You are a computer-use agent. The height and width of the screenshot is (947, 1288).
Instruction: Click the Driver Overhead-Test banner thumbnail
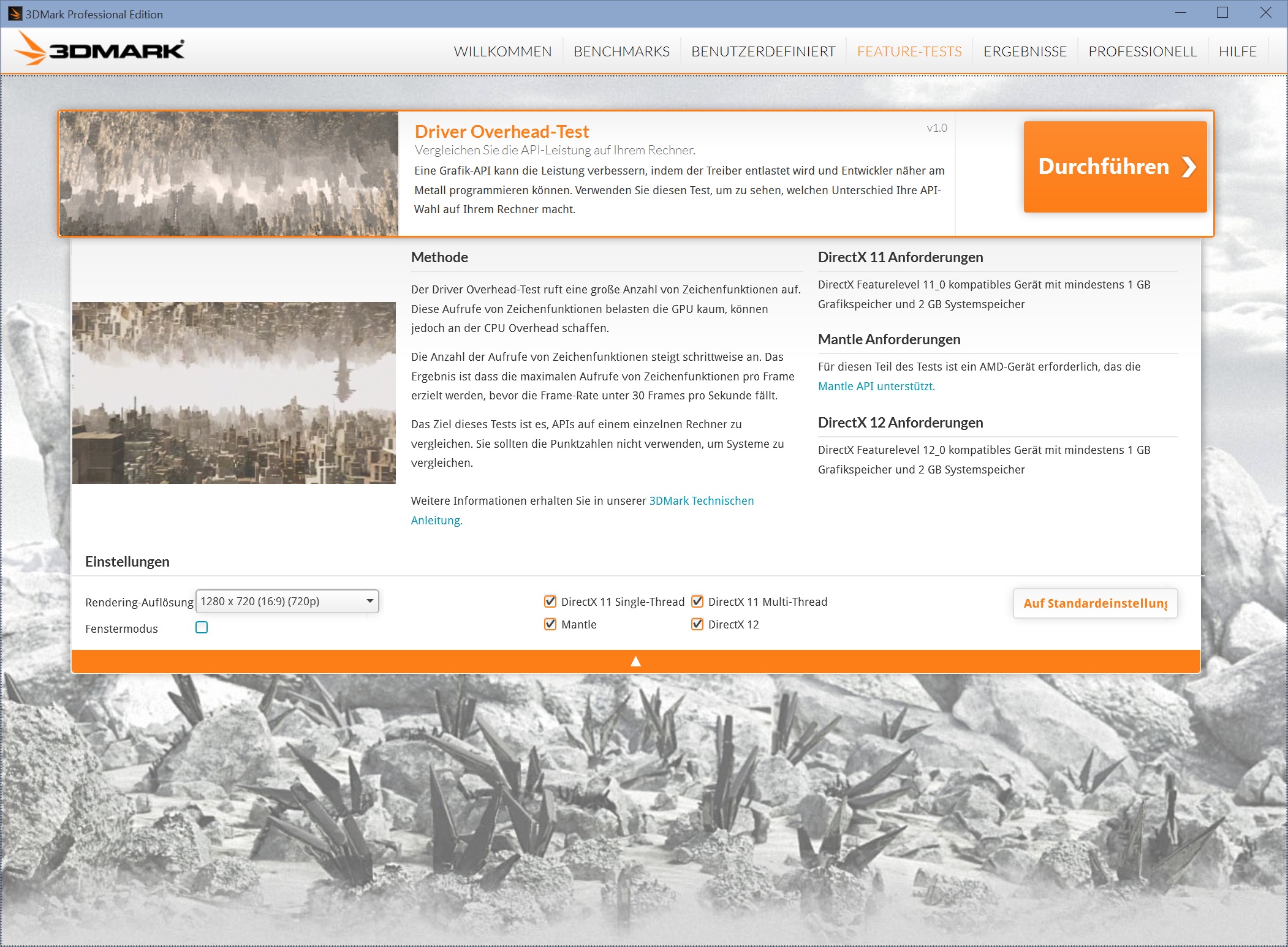point(229,174)
